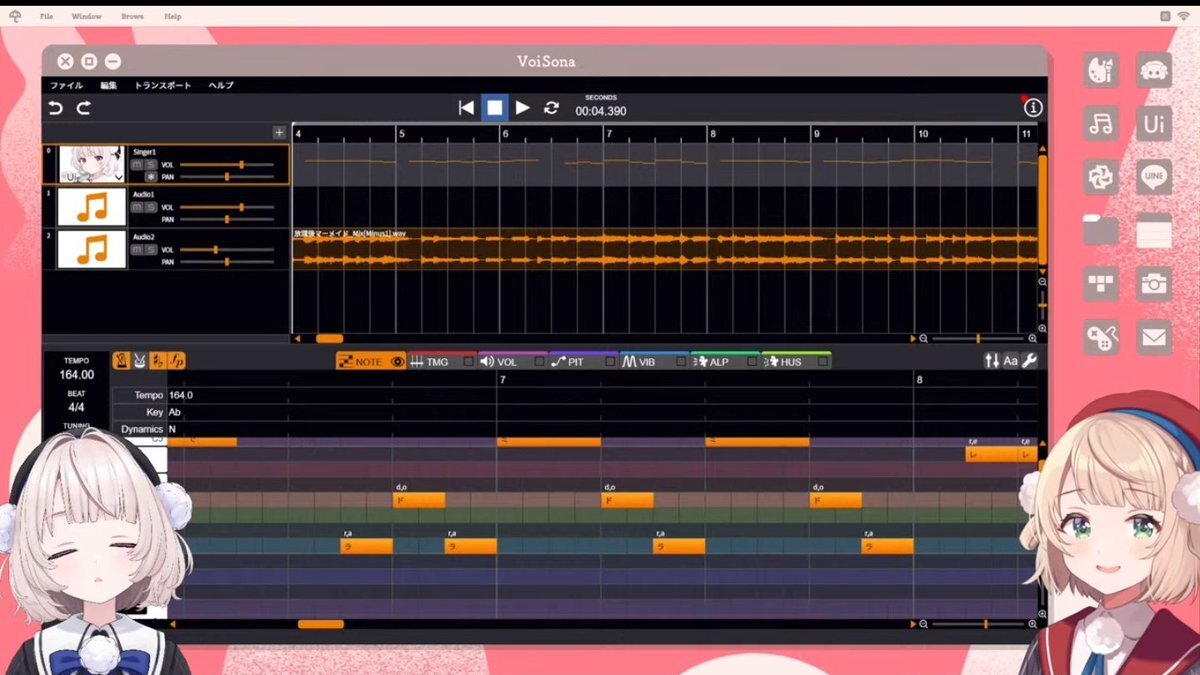Start playback with the play button
Image resolution: width=1200 pixels, height=675 pixels.
[522, 108]
